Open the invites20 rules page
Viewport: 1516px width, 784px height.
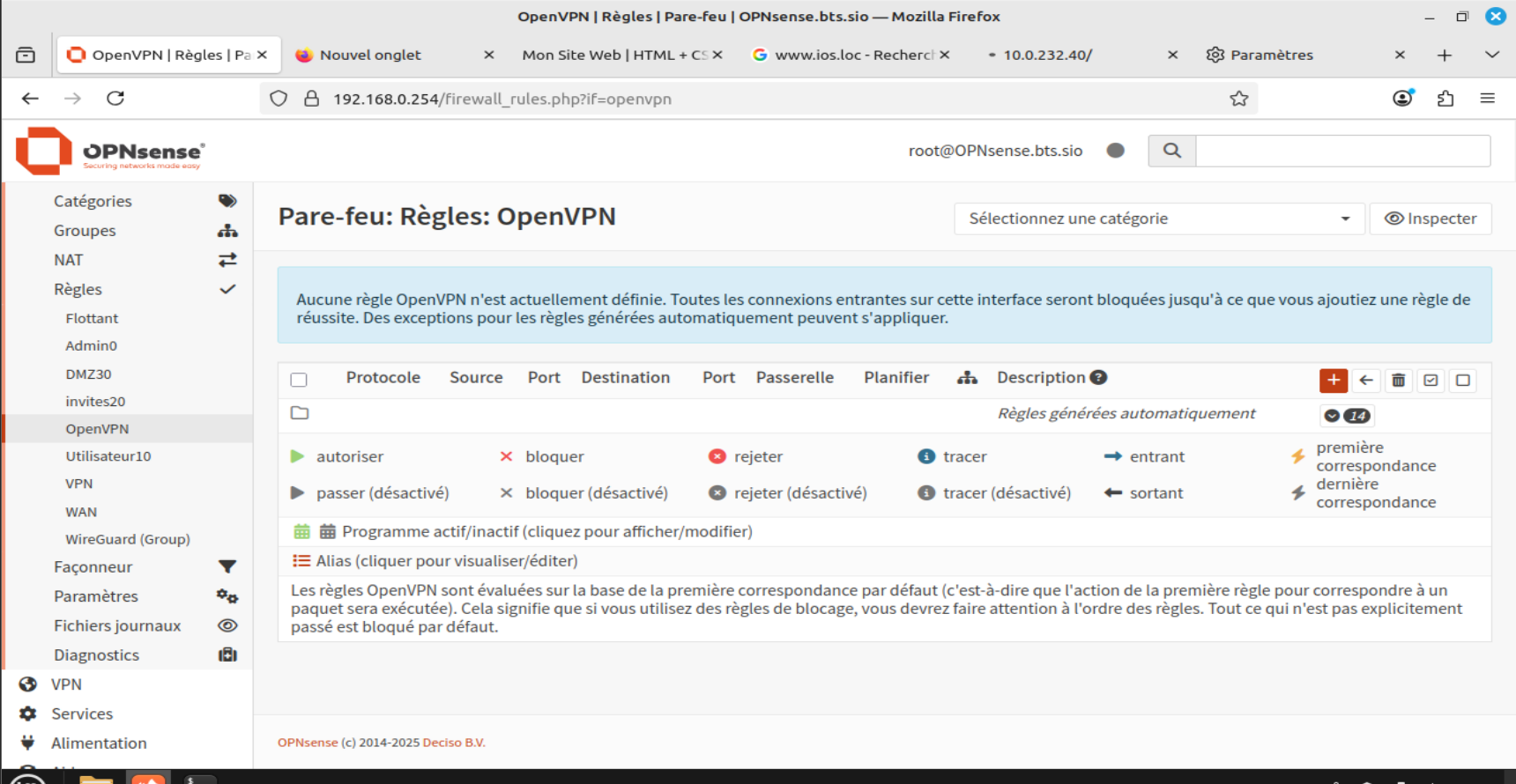coord(95,401)
